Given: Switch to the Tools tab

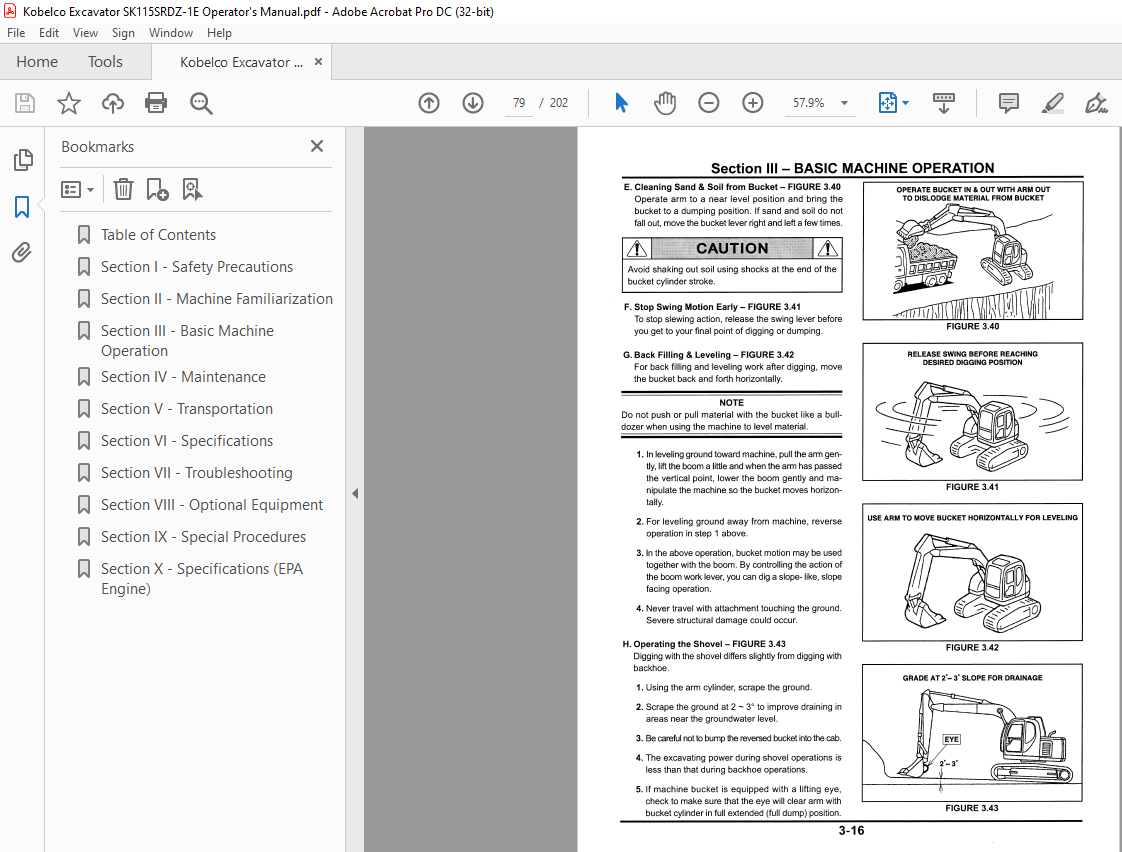Looking at the screenshot, I should click(105, 62).
